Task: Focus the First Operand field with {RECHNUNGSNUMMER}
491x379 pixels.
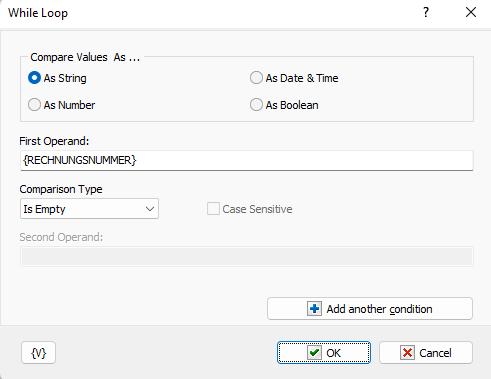Action: (247, 160)
